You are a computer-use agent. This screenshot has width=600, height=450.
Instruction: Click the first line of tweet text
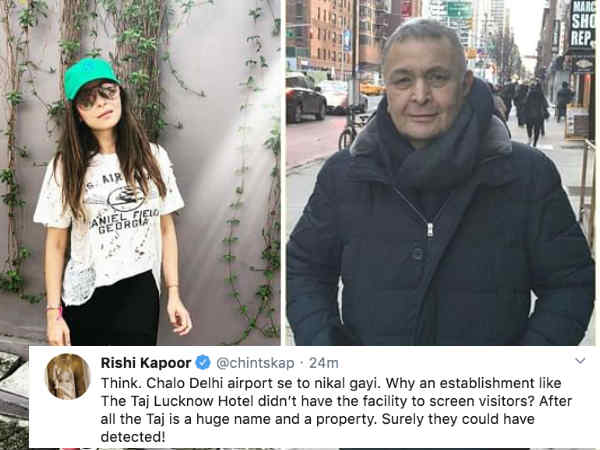tap(331, 383)
